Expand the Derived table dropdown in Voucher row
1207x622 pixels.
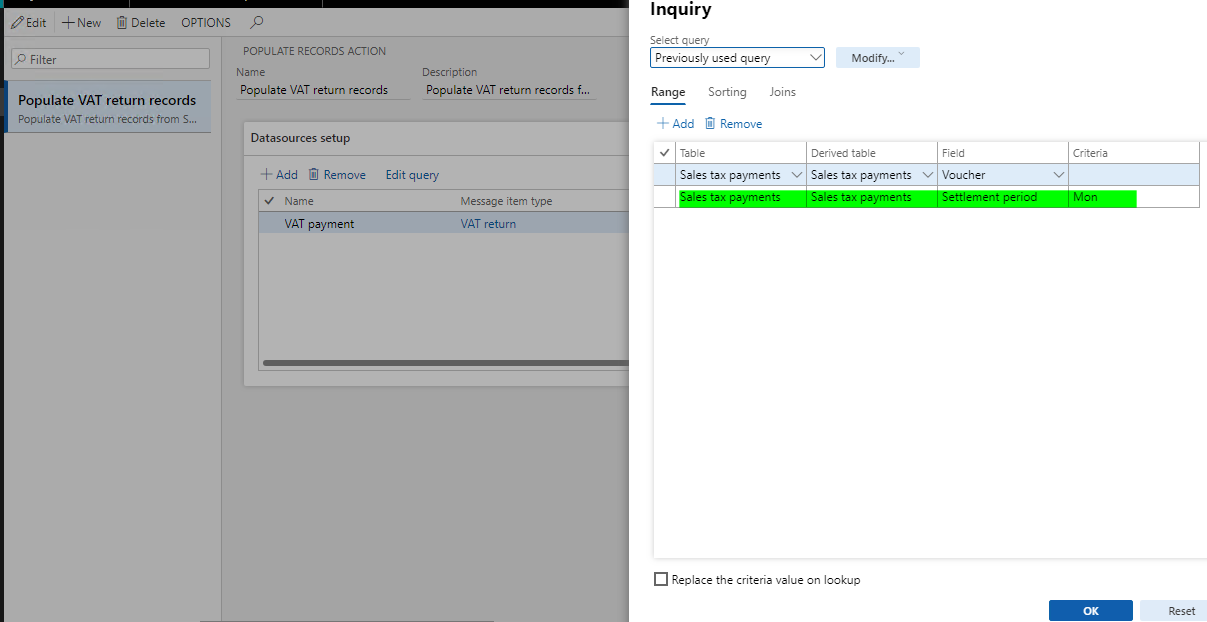[x=928, y=175]
